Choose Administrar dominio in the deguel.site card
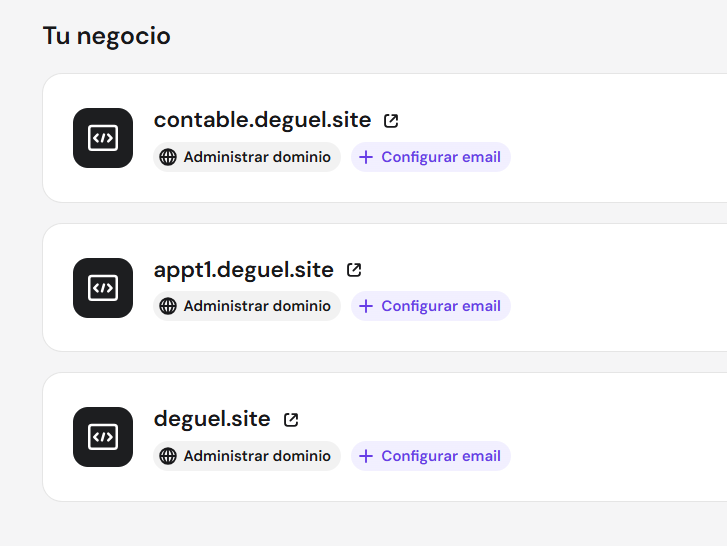Viewport: 727px width, 546px height. (x=257, y=456)
